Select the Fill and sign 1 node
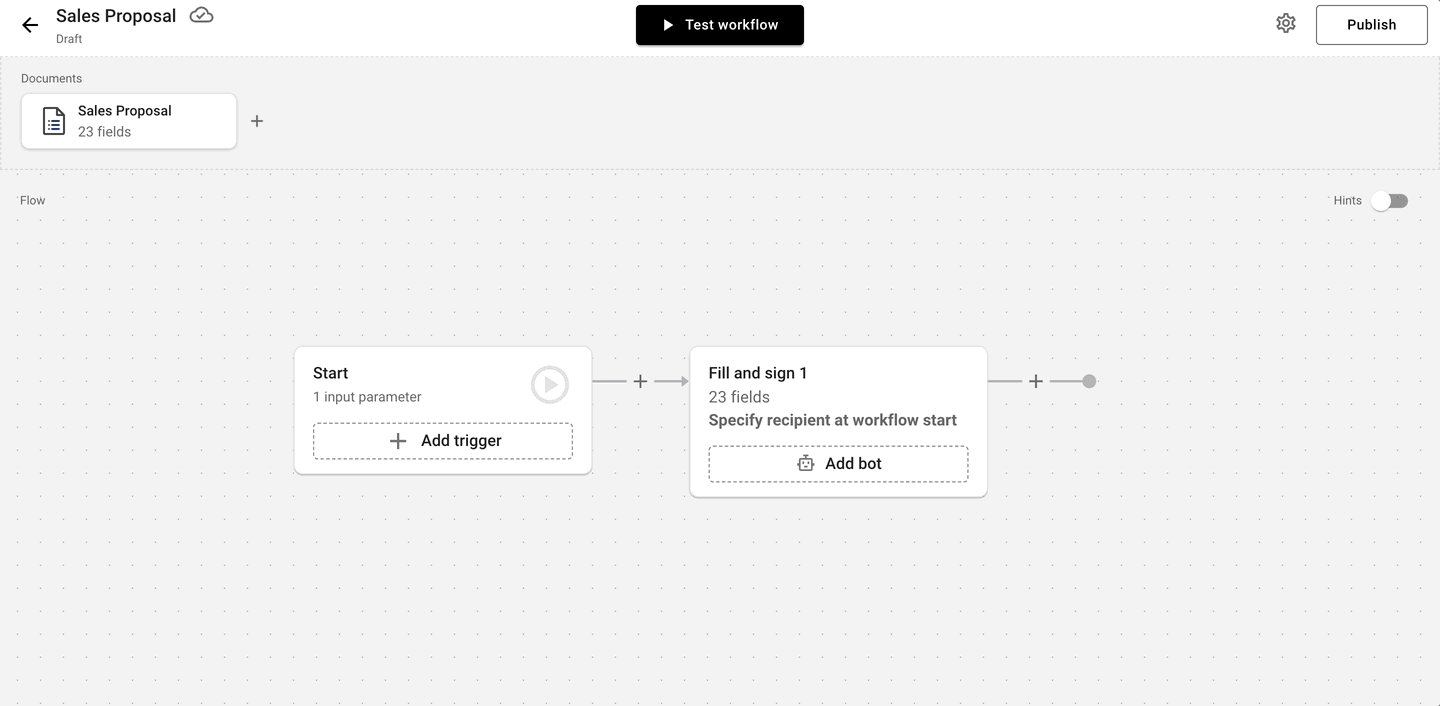Screen dimensions: 1440x706 coord(838,395)
